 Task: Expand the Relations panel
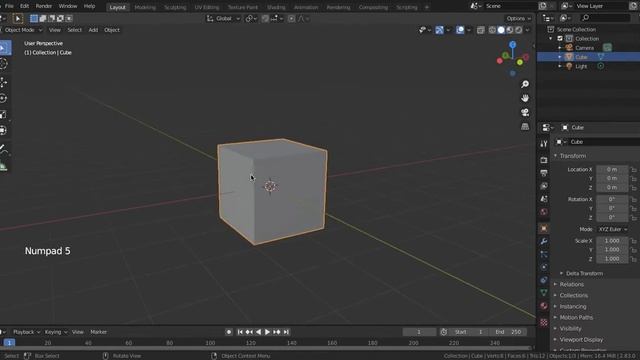571,284
